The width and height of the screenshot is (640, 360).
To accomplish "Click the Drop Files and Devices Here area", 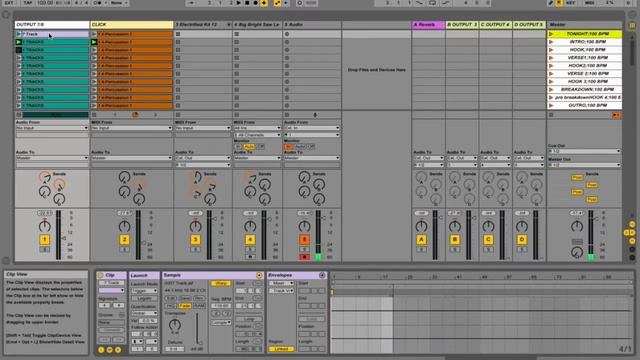I will click(x=376, y=70).
